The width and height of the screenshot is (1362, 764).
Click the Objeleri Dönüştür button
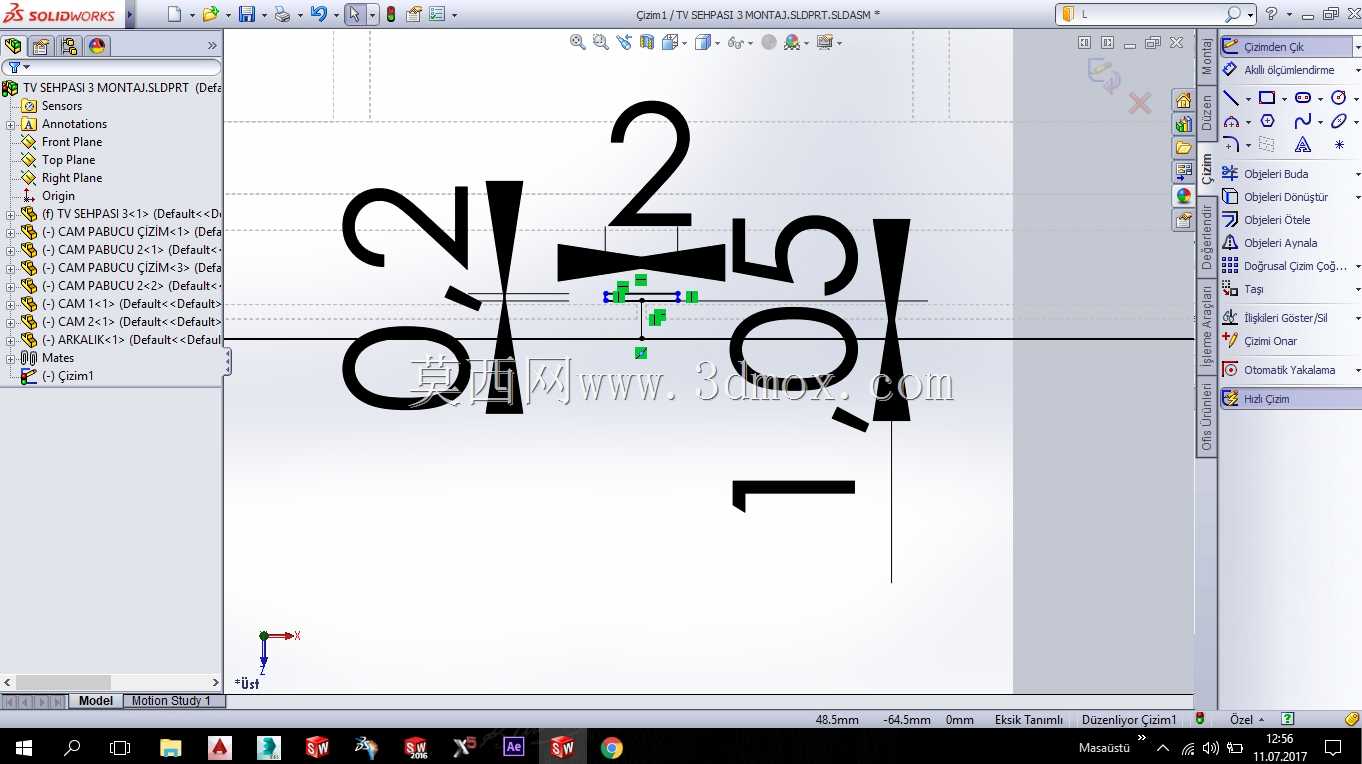1275,197
